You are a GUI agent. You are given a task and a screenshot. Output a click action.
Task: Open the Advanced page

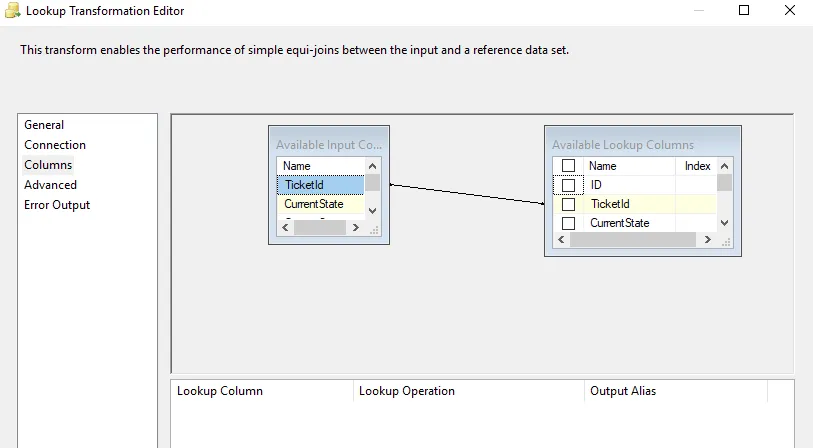pyautogui.click(x=50, y=185)
